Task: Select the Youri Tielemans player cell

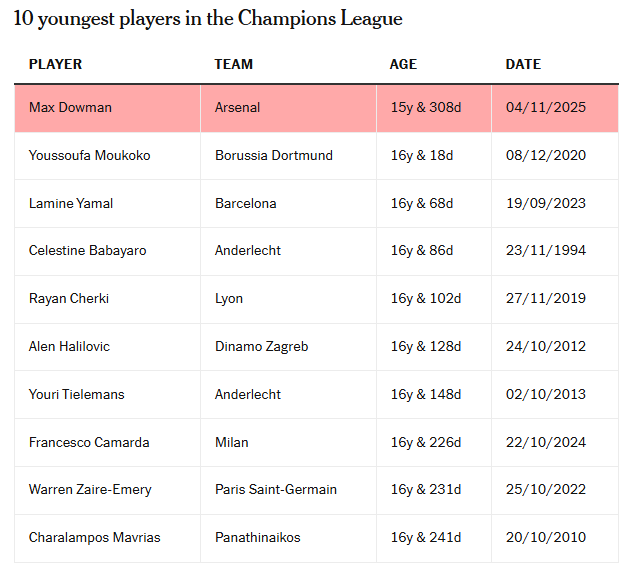Action: click(x=76, y=394)
